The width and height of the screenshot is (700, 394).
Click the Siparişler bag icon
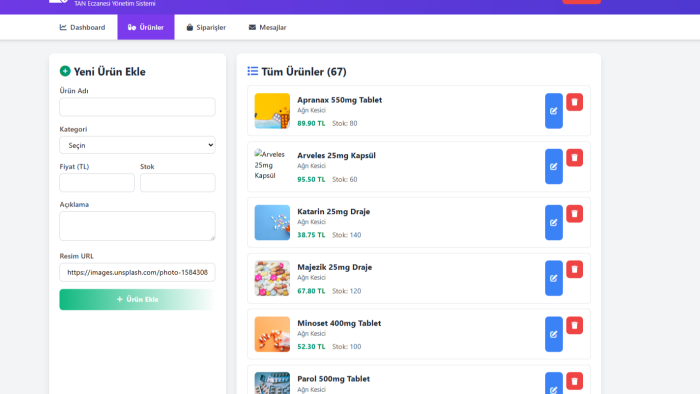point(190,27)
